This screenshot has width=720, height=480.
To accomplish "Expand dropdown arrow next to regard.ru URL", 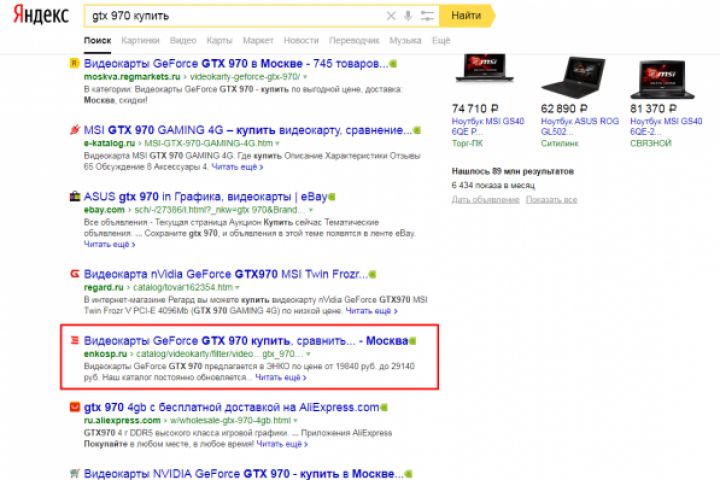I will pos(237,288).
